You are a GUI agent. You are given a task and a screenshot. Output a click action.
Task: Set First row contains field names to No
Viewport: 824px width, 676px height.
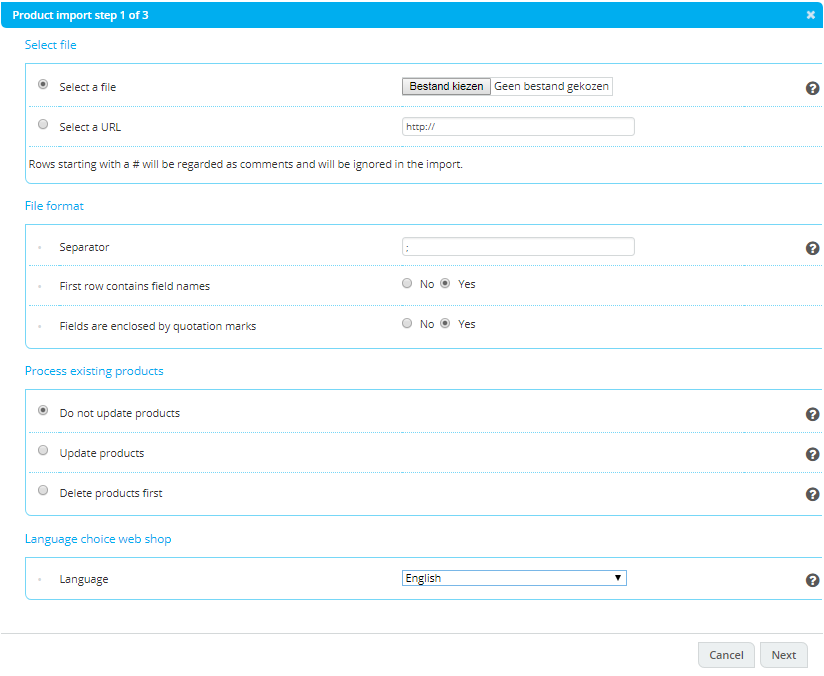pyautogui.click(x=407, y=283)
